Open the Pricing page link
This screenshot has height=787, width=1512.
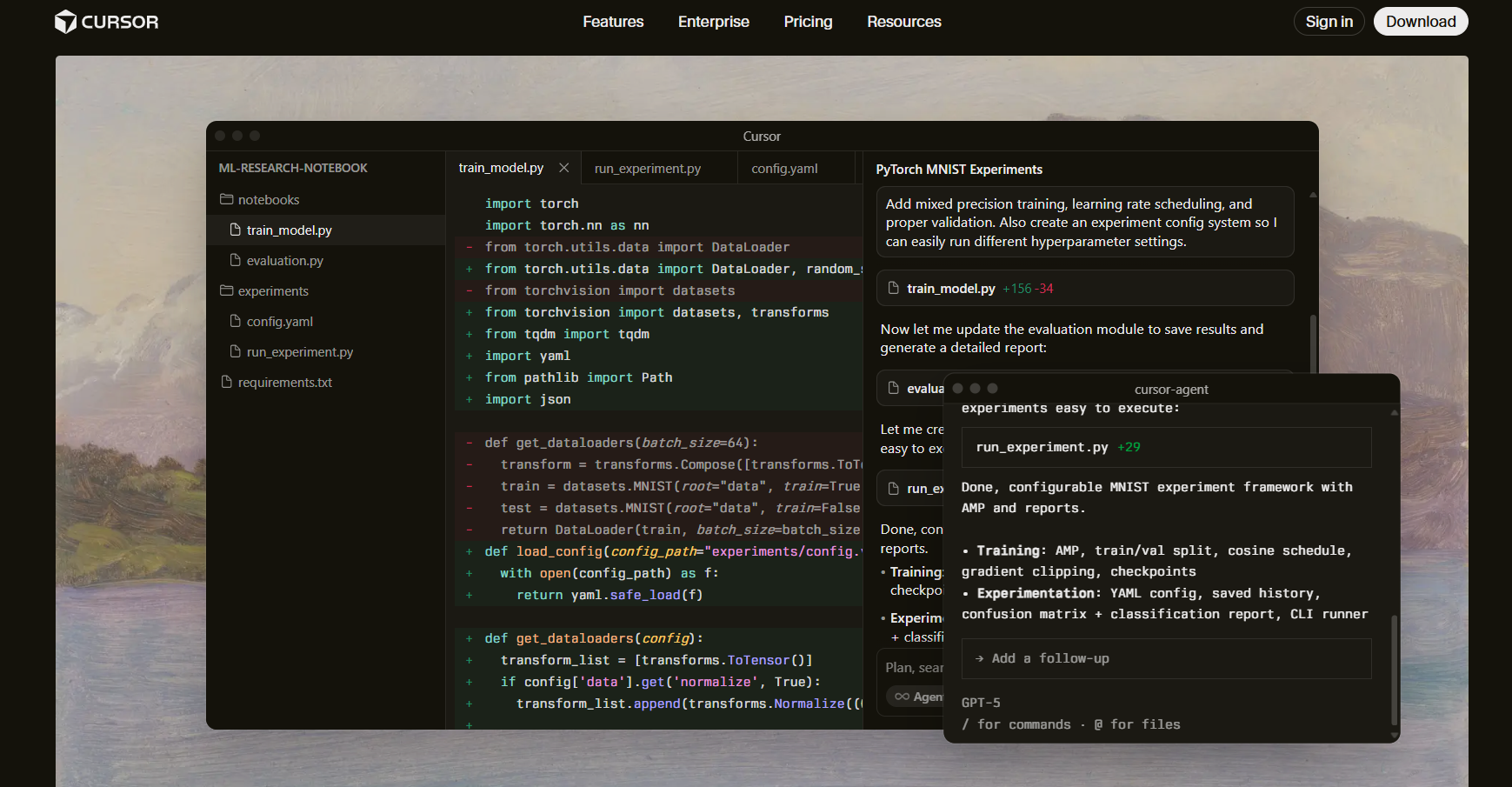(808, 22)
